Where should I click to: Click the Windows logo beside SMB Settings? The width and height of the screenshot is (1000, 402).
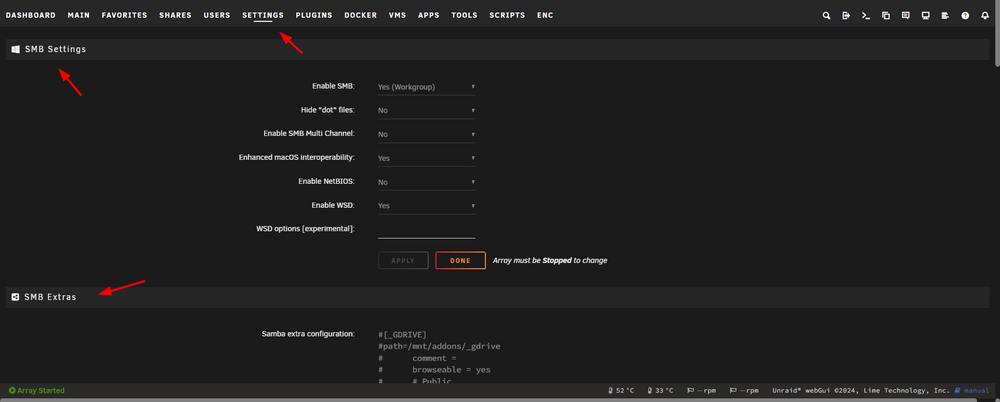tap(15, 49)
